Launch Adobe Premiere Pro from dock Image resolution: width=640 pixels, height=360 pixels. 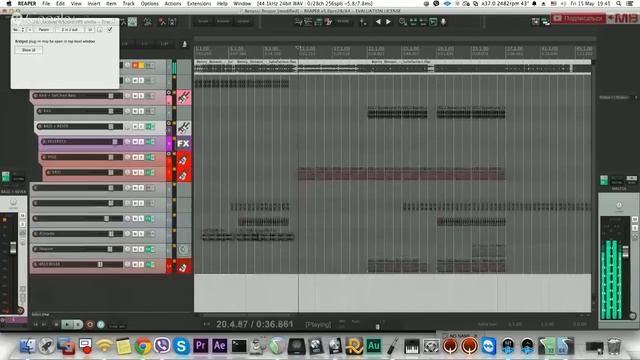(200, 346)
